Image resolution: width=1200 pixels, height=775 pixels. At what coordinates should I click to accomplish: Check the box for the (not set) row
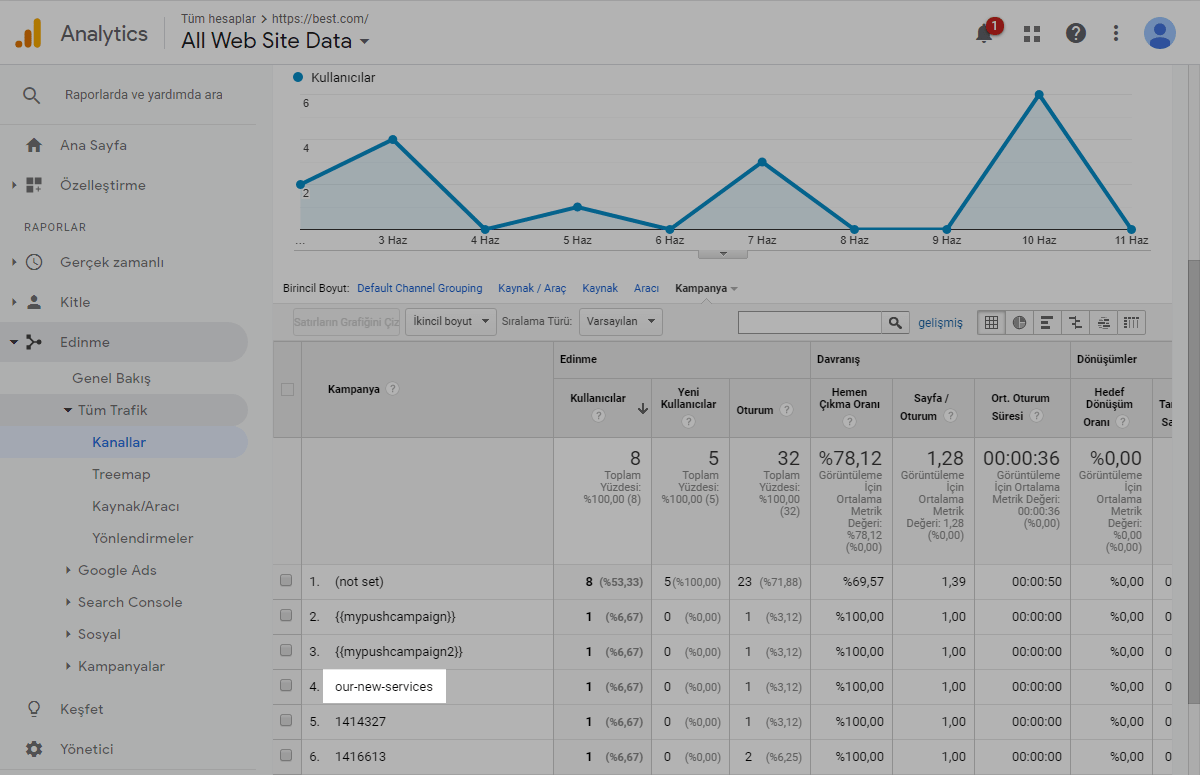point(286,581)
